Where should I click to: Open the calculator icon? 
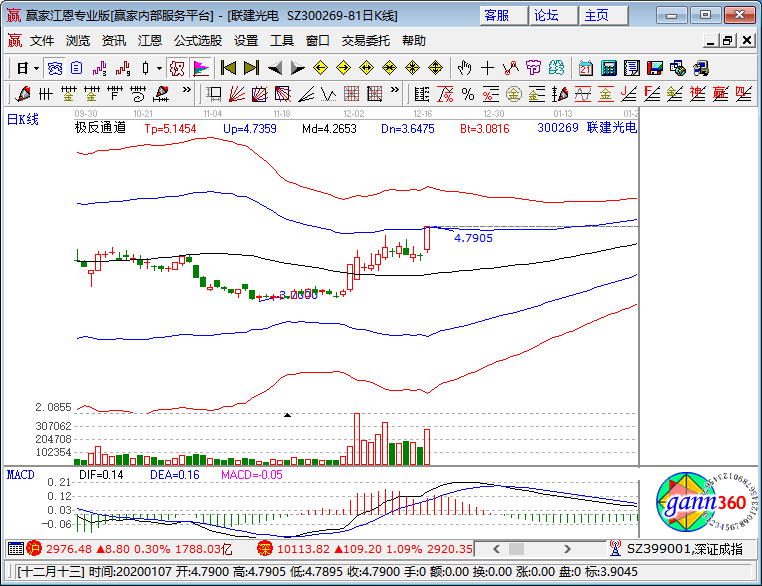pos(608,68)
